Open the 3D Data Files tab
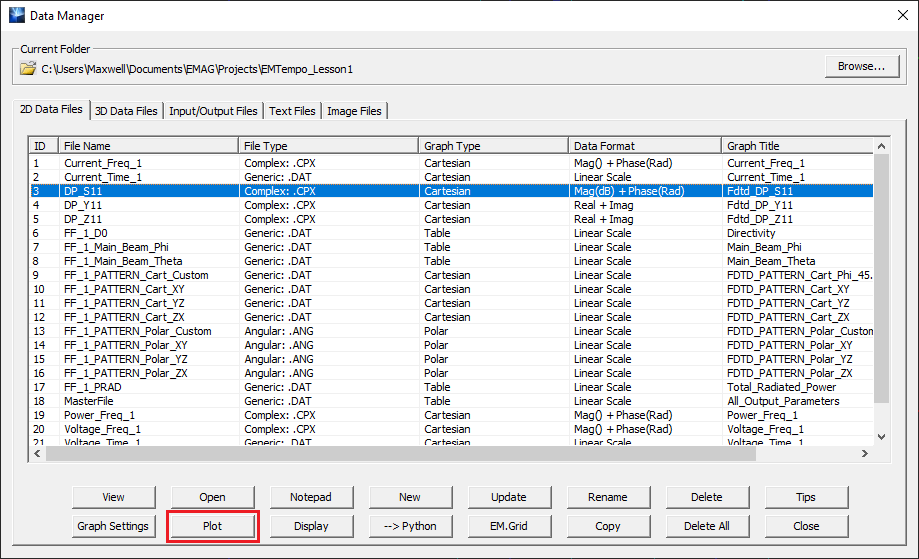 (126, 111)
